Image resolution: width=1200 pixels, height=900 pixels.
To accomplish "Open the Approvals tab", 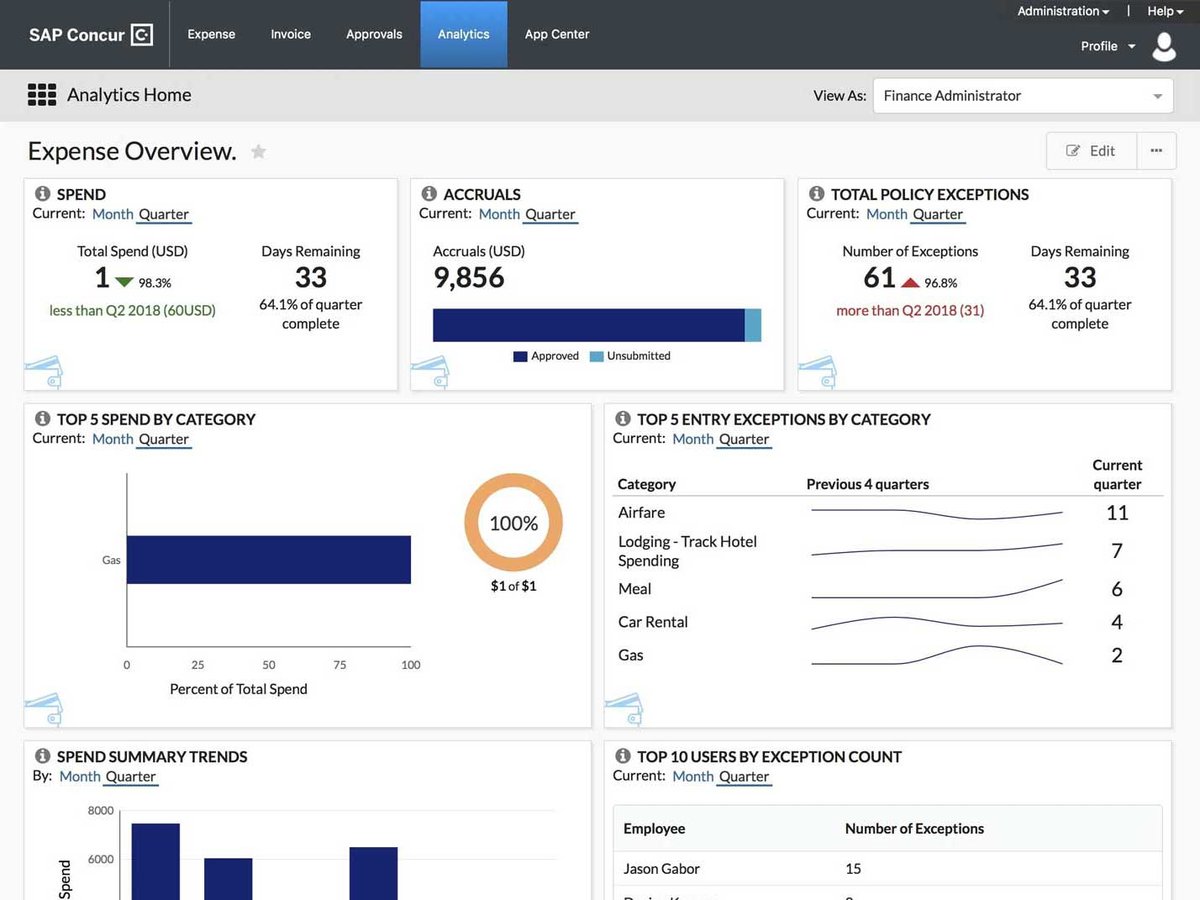I will (x=374, y=34).
